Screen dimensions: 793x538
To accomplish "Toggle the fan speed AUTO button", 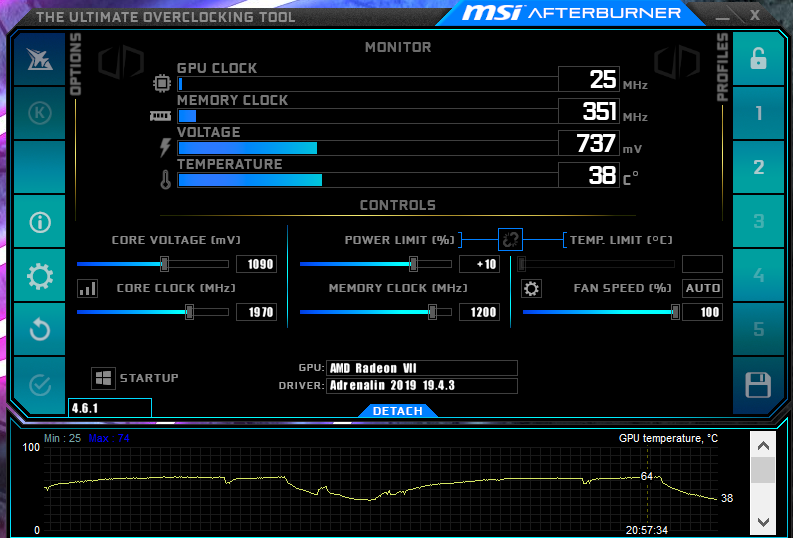I will [702, 288].
